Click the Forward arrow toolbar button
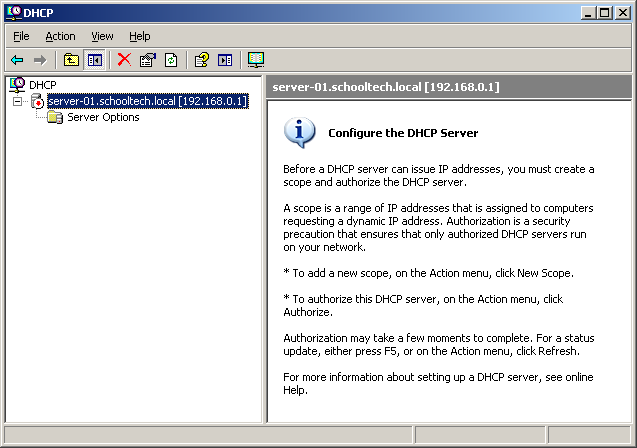Screen dimensions: 637x448 pos(40,60)
